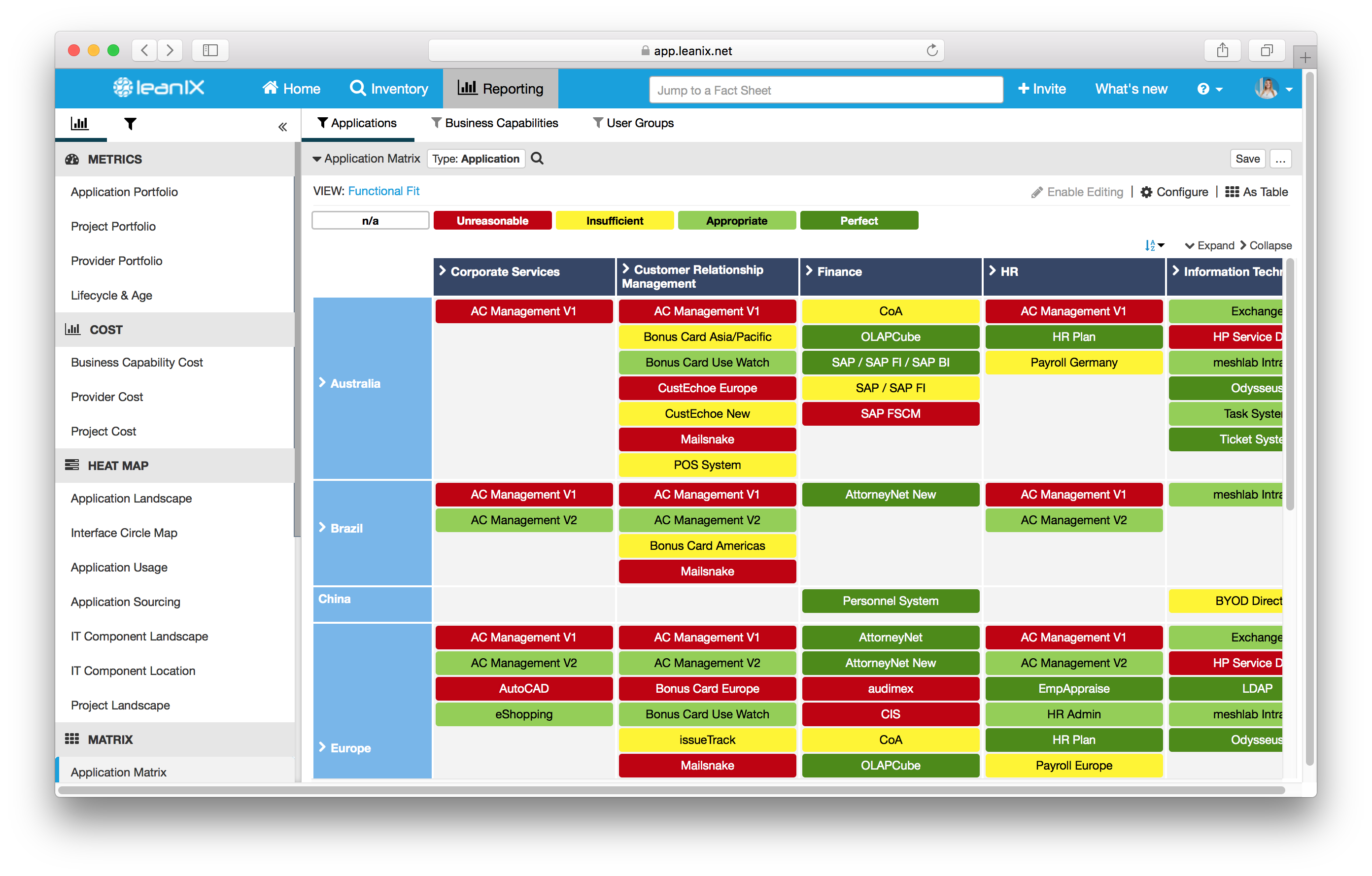Viewport: 1372px width, 876px height.
Task: Open the help question-mark menu
Action: pyautogui.click(x=1209, y=89)
